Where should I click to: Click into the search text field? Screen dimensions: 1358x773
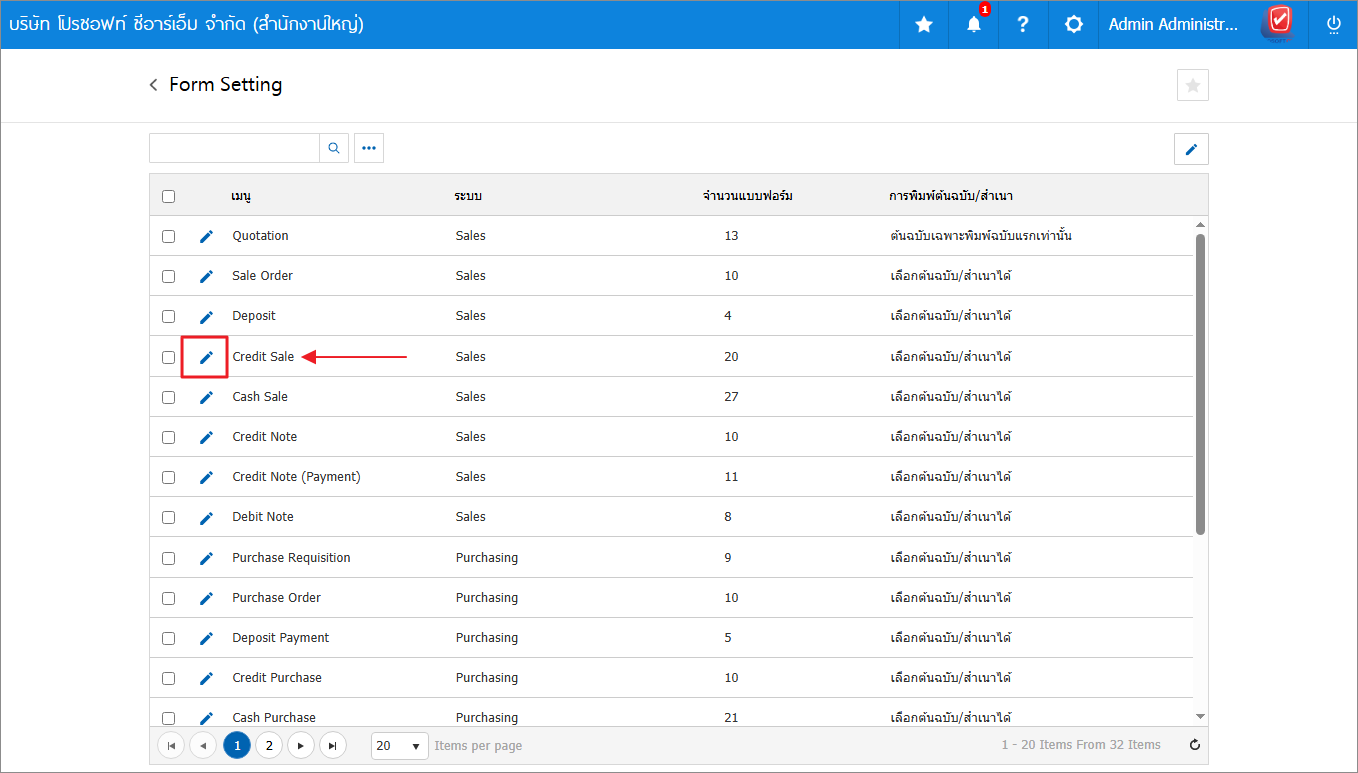(x=234, y=148)
